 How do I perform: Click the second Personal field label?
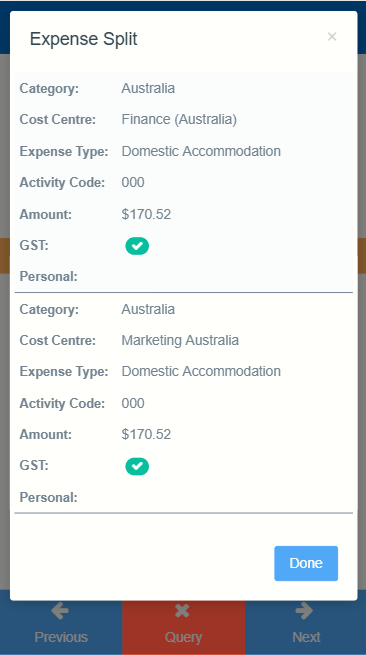click(x=48, y=498)
